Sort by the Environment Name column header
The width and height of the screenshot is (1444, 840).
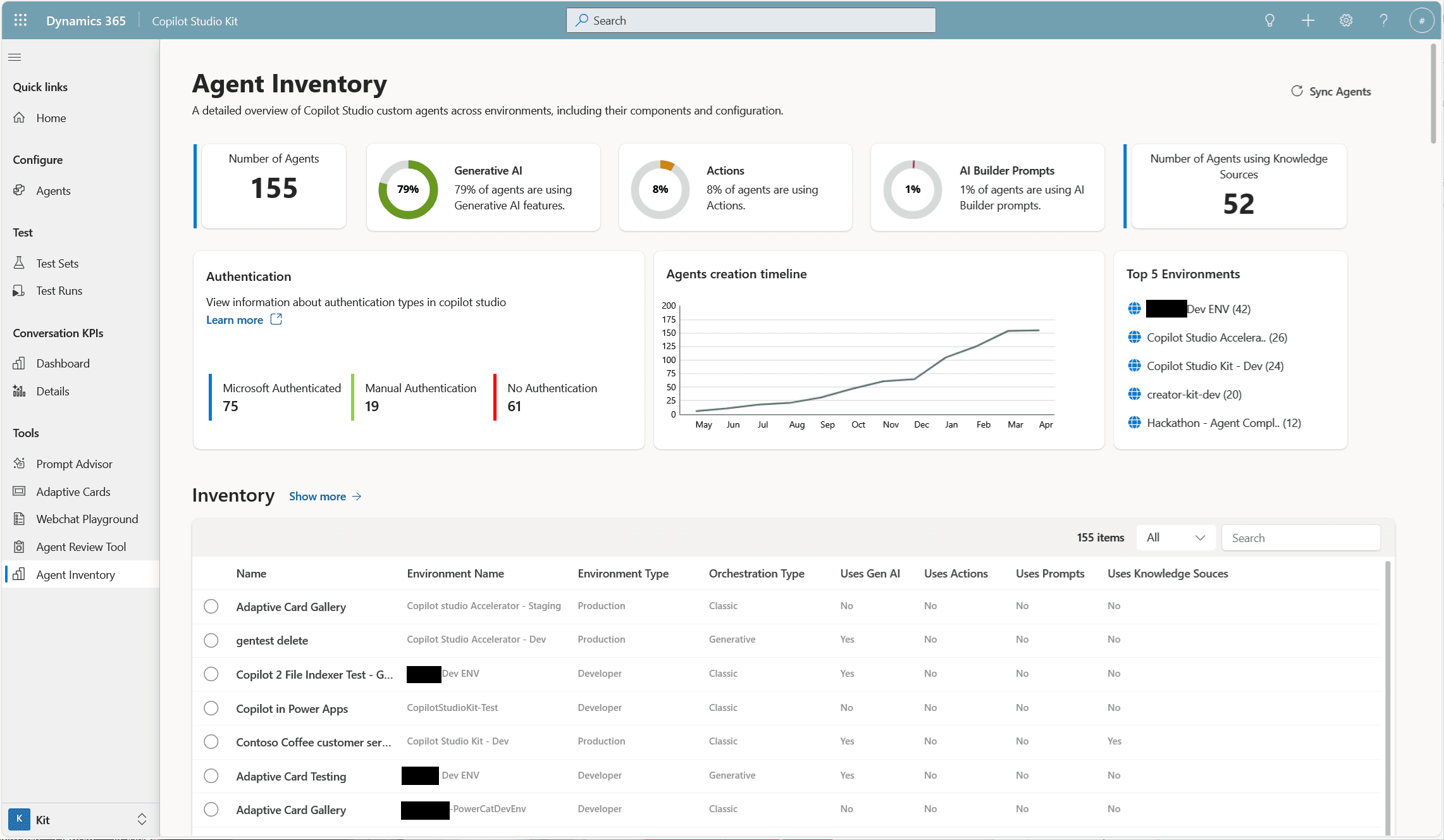[x=455, y=573]
